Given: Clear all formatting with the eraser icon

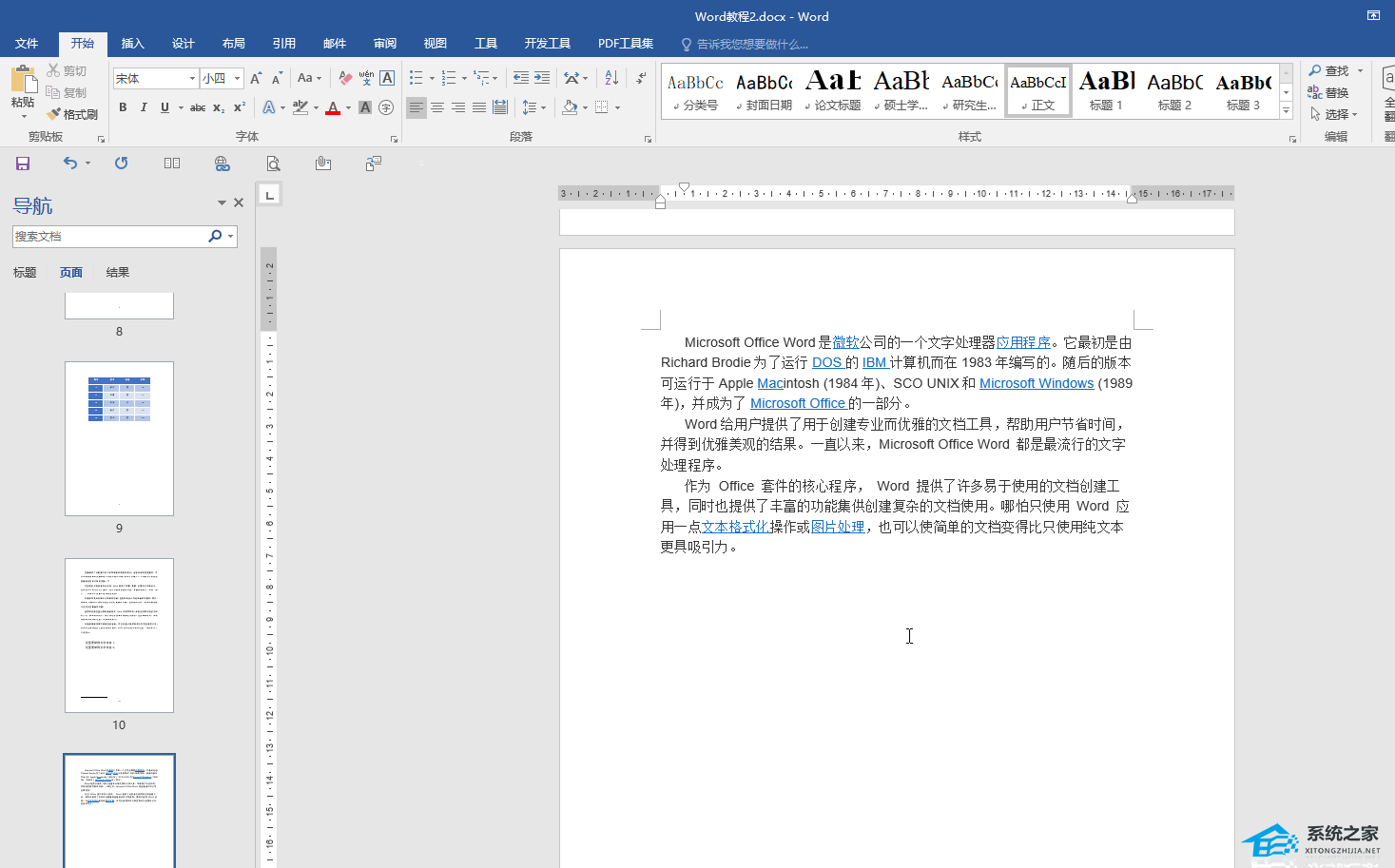Looking at the screenshot, I should click(345, 78).
